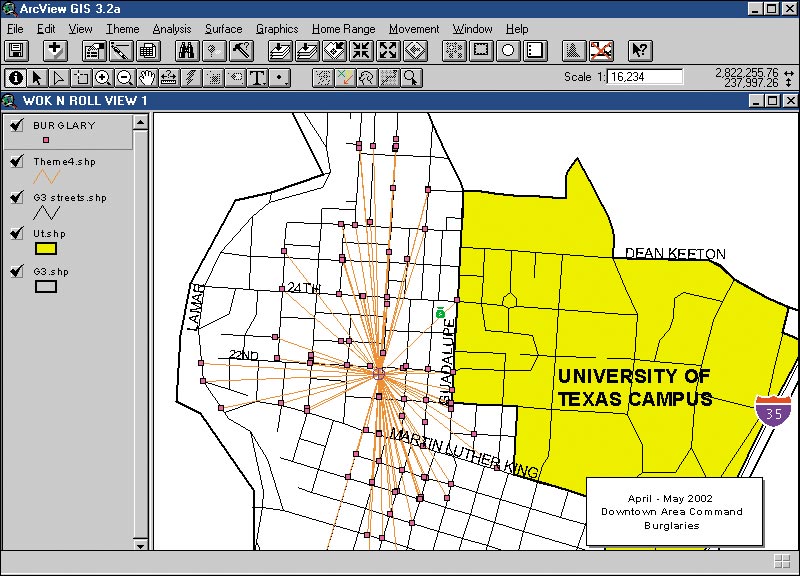The width and height of the screenshot is (800, 576).
Task: Click the dotted rectangle toolbar button
Action: point(481,51)
